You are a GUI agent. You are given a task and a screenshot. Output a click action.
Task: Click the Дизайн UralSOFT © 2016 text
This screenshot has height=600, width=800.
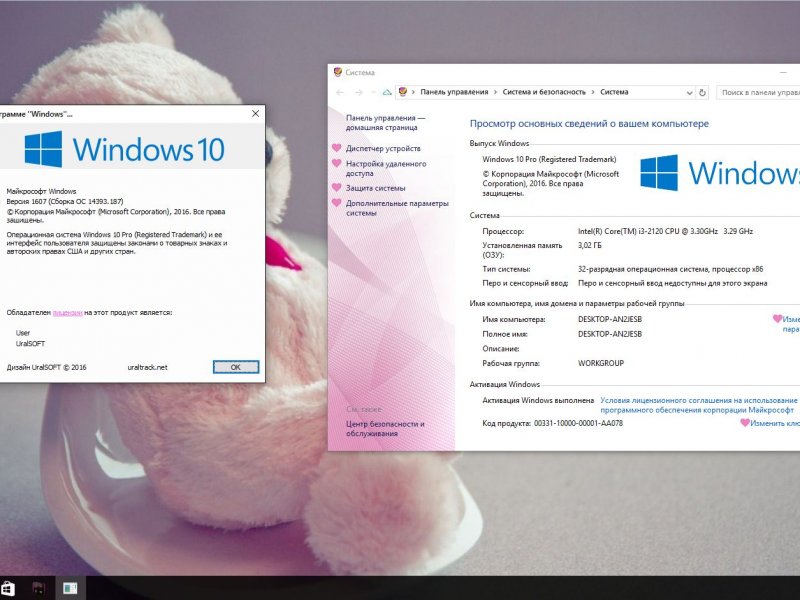(46, 367)
